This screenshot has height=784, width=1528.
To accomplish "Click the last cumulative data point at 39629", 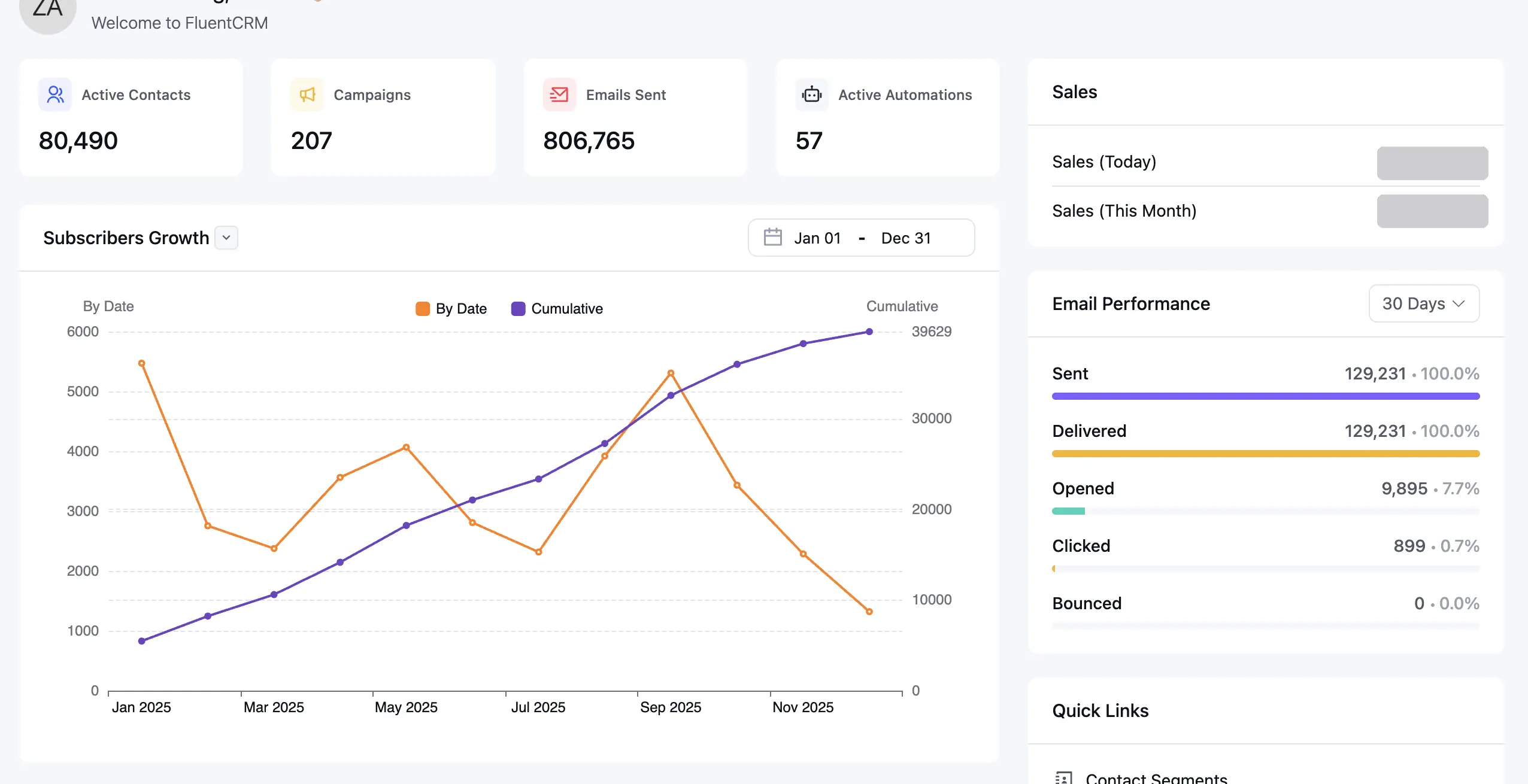I will click(x=869, y=332).
